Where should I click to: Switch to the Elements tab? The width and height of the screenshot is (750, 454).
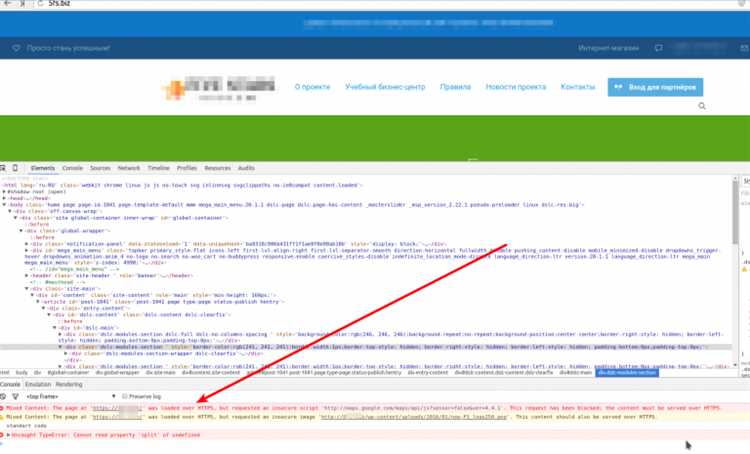[43, 168]
